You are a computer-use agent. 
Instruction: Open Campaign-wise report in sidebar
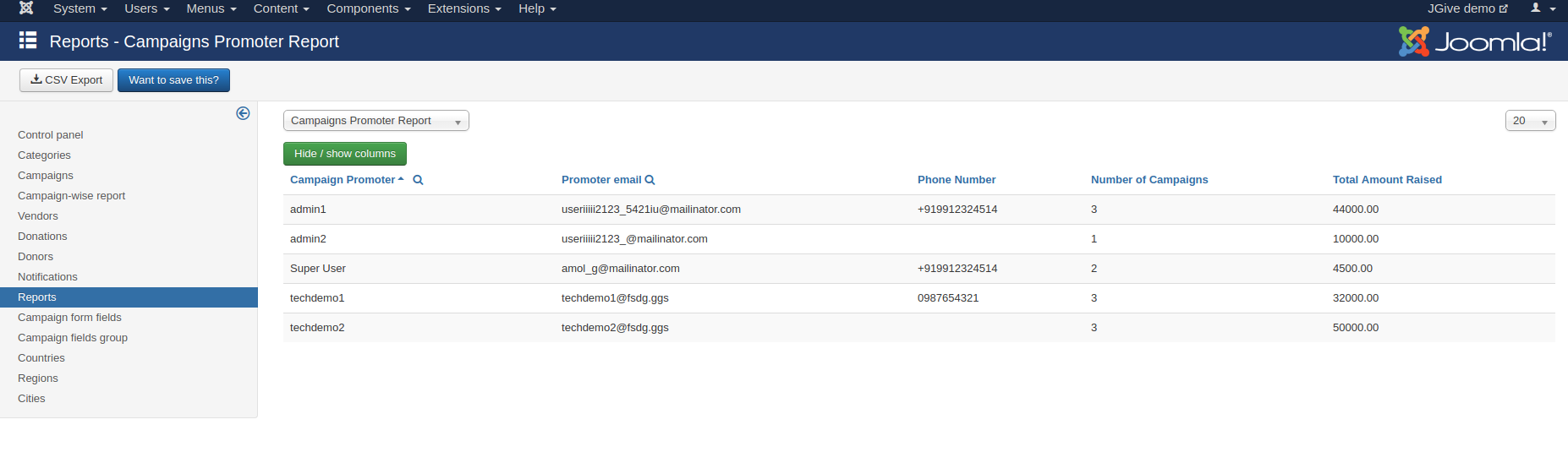click(x=71, y=196)
